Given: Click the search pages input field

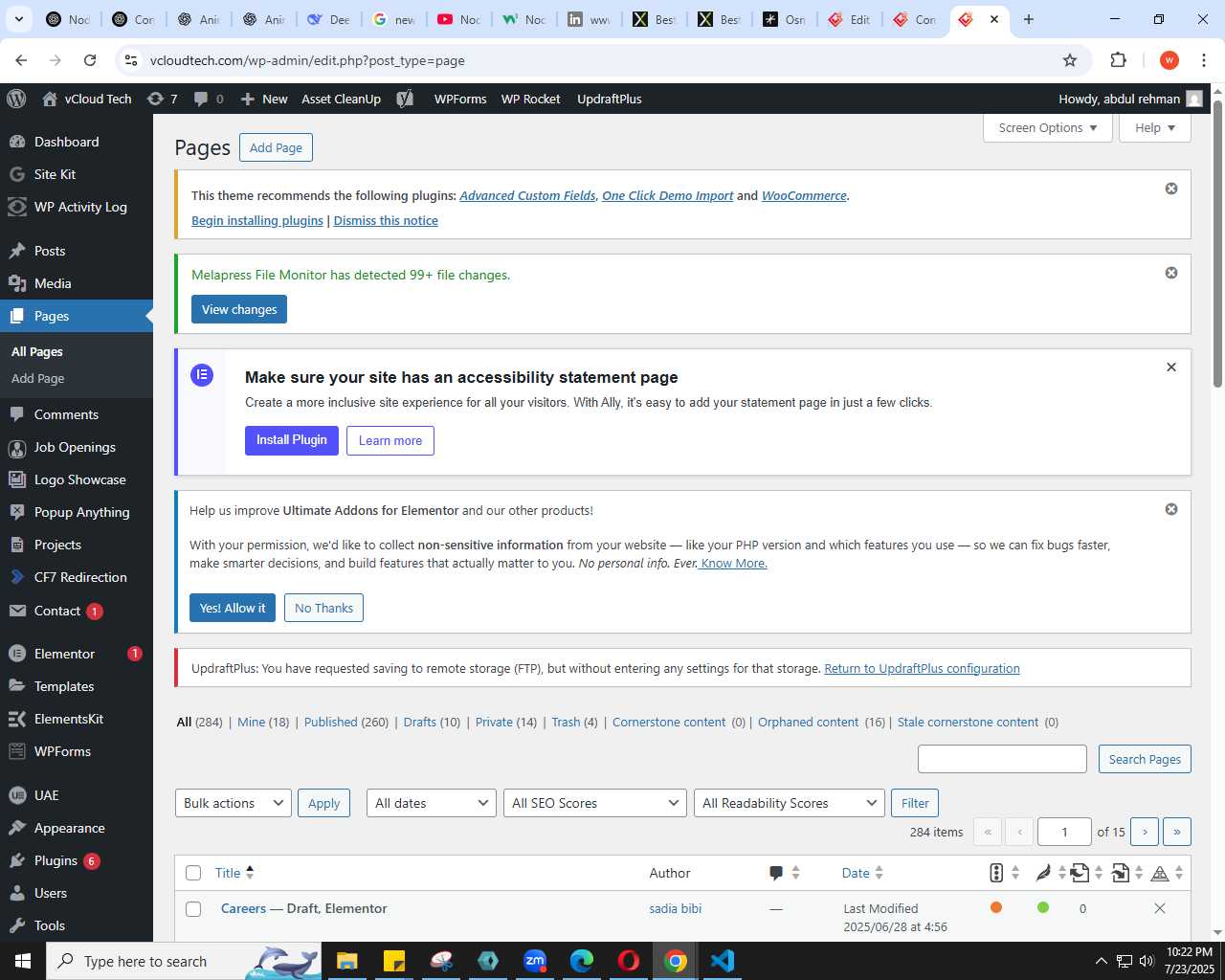Looking at the screenshot, I should click(1002, 759).
